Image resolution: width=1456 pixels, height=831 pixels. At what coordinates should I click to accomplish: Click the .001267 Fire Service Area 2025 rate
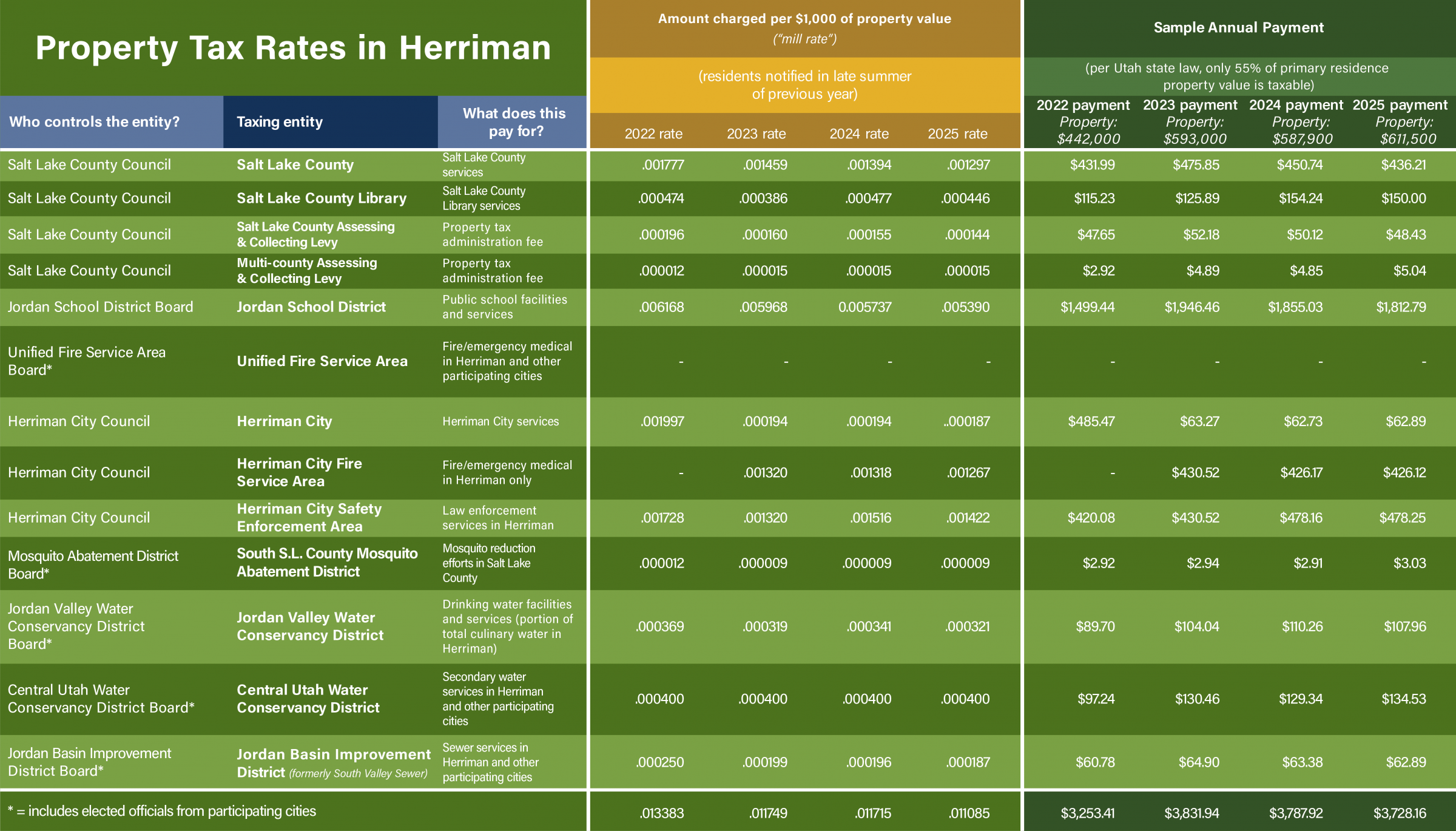[x=968, y=472]
